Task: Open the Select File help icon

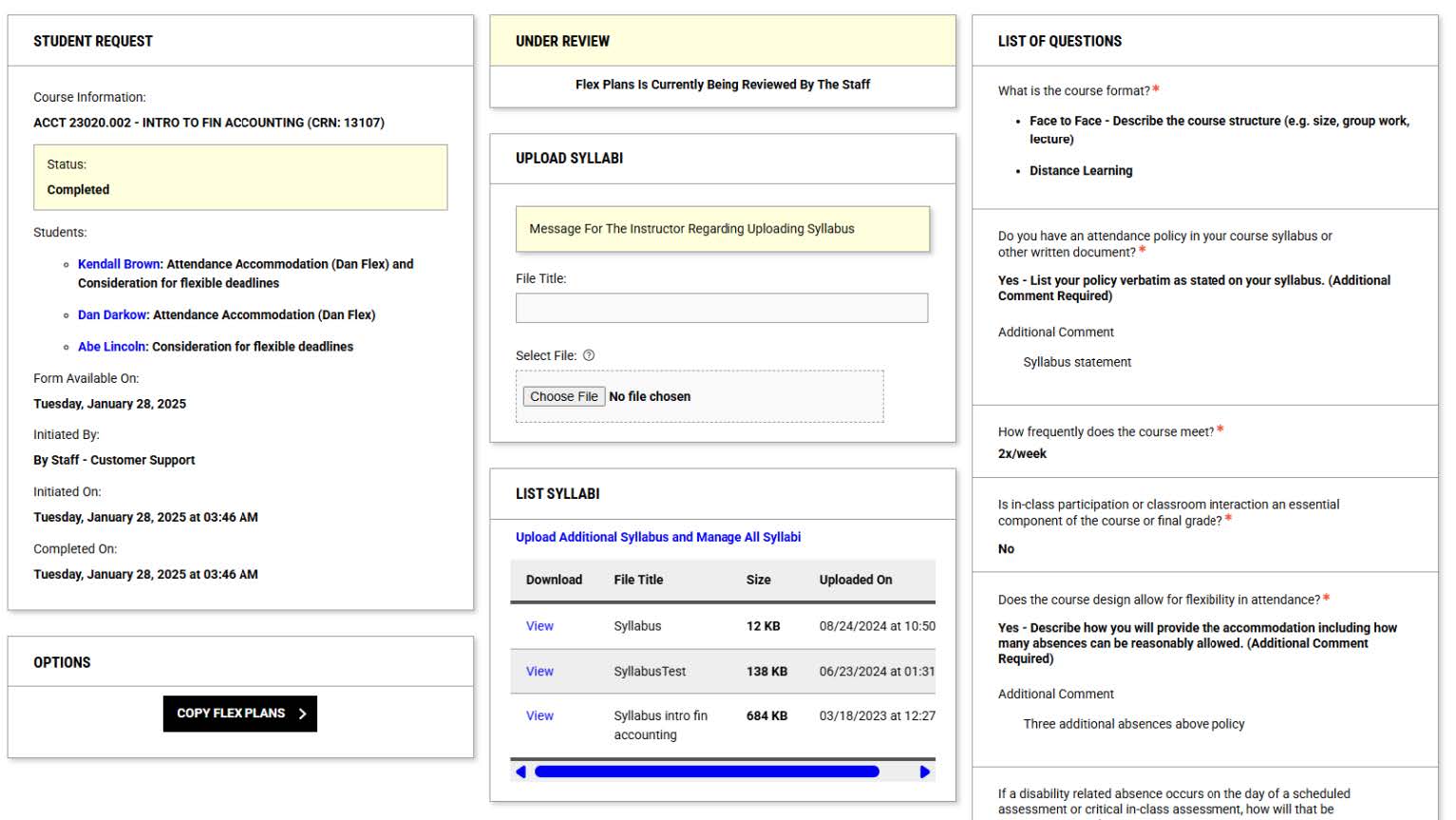Action: pyautogui.click(x=588, y=354)
